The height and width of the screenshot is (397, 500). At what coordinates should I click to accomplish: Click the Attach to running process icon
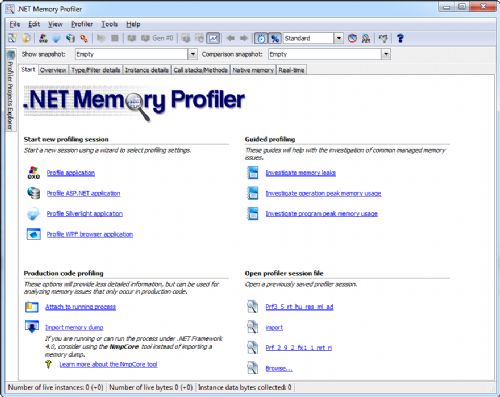32,307
